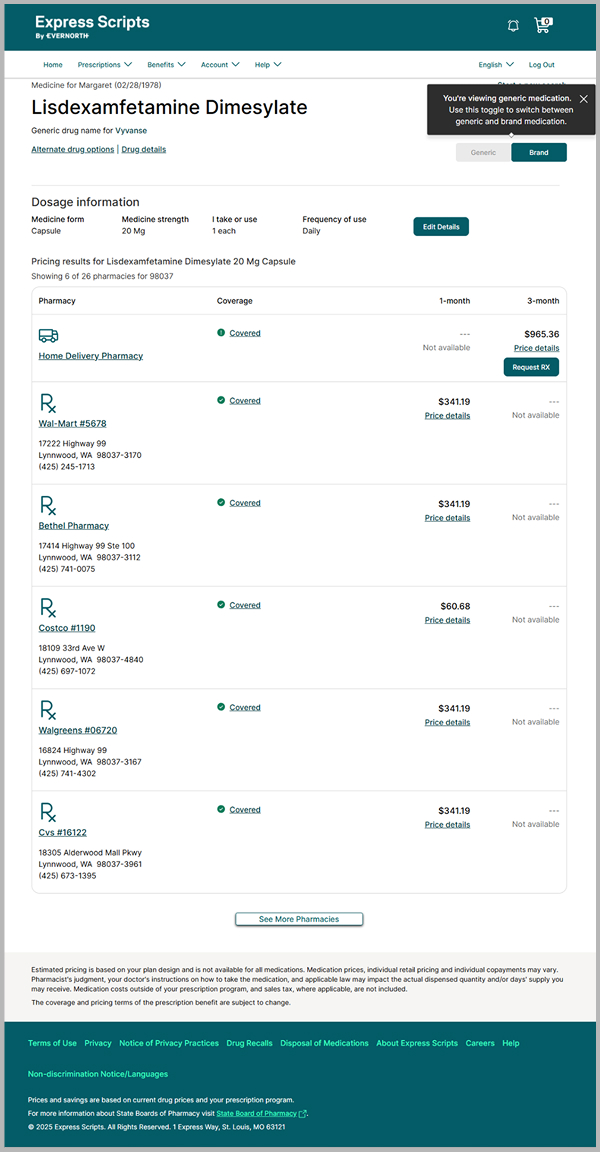Click the Home Delivery truck icon
Viewport: 600px width, 1152px height.
[x=48, y=336]
